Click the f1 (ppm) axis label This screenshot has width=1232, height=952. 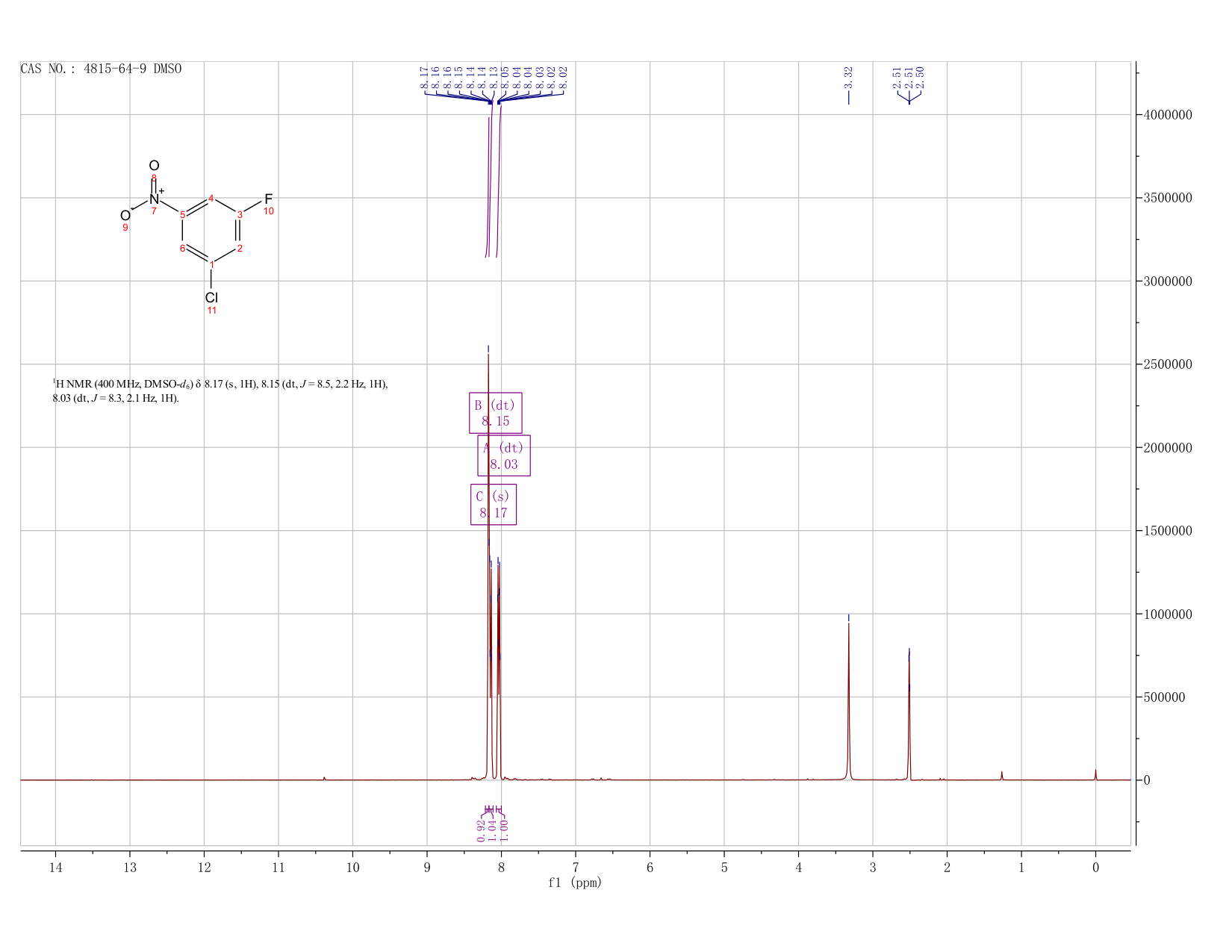[x=575, y=883]
